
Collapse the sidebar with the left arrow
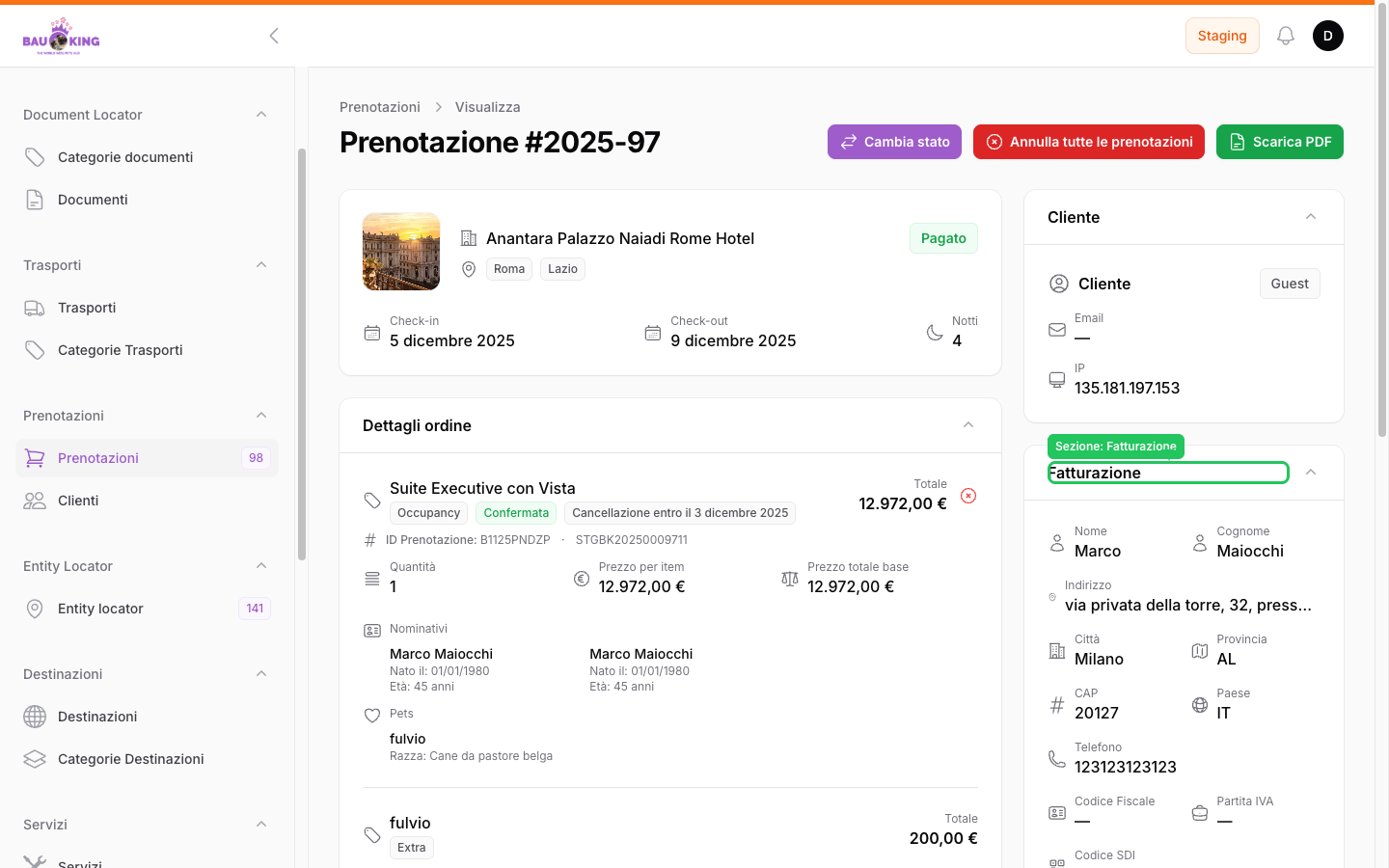click(274, 36)
